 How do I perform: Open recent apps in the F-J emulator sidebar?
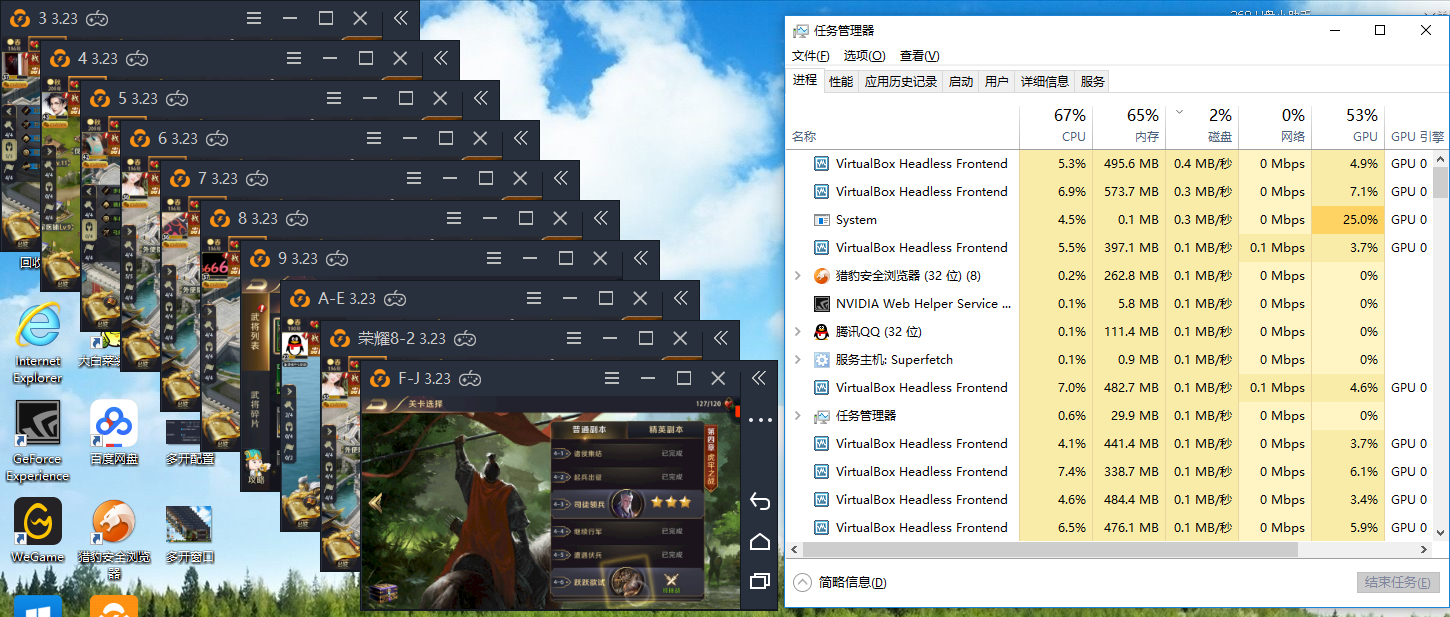click(759, 581)
